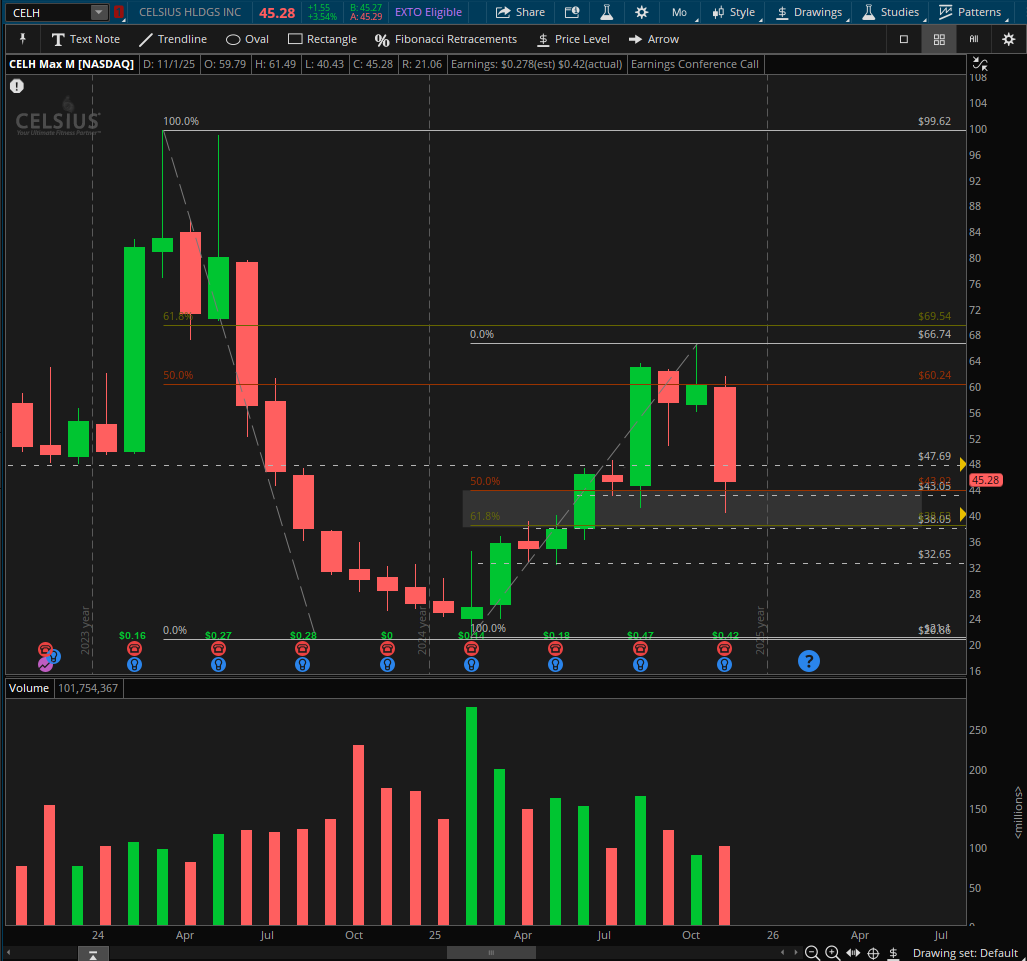Select the Trendline drawing tool
The image size is (1027, 961).
tap(172, 39)
